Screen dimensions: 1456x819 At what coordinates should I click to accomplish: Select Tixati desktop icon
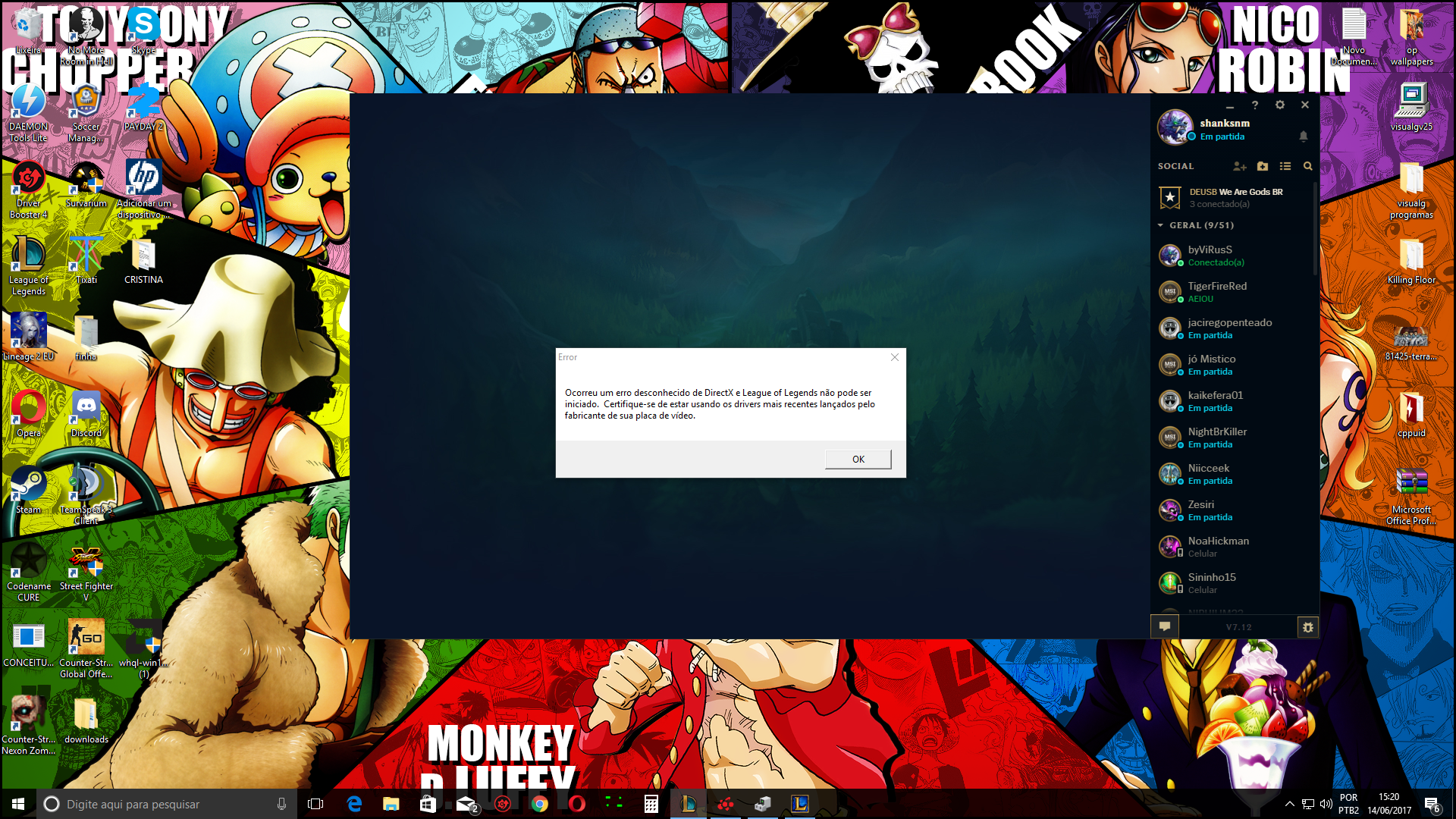[86, 260]
